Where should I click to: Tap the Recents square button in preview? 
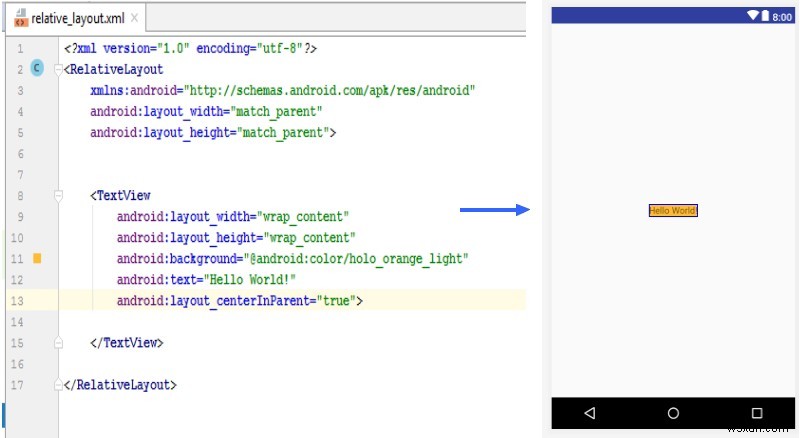(757, 412)
